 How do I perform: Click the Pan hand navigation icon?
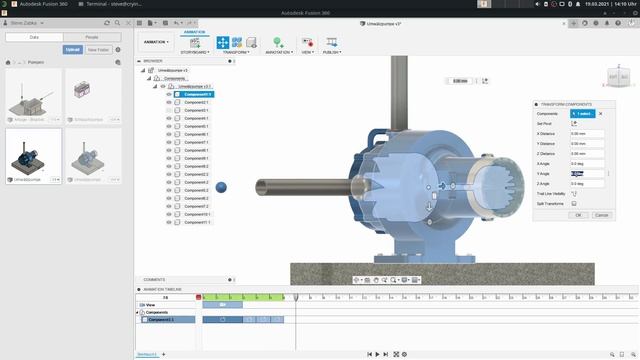[x=376, y=280]
